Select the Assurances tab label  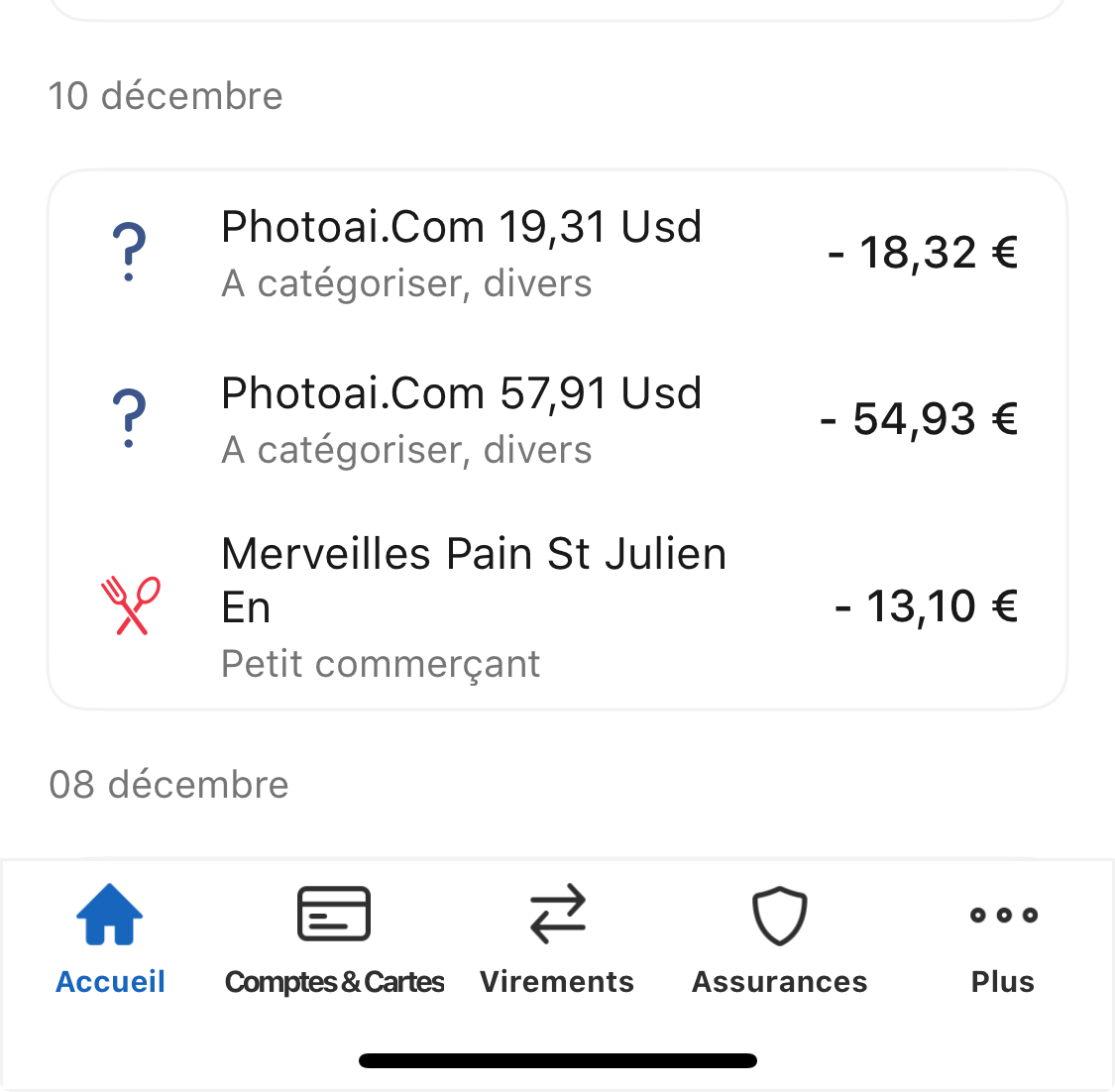[780, 982]
